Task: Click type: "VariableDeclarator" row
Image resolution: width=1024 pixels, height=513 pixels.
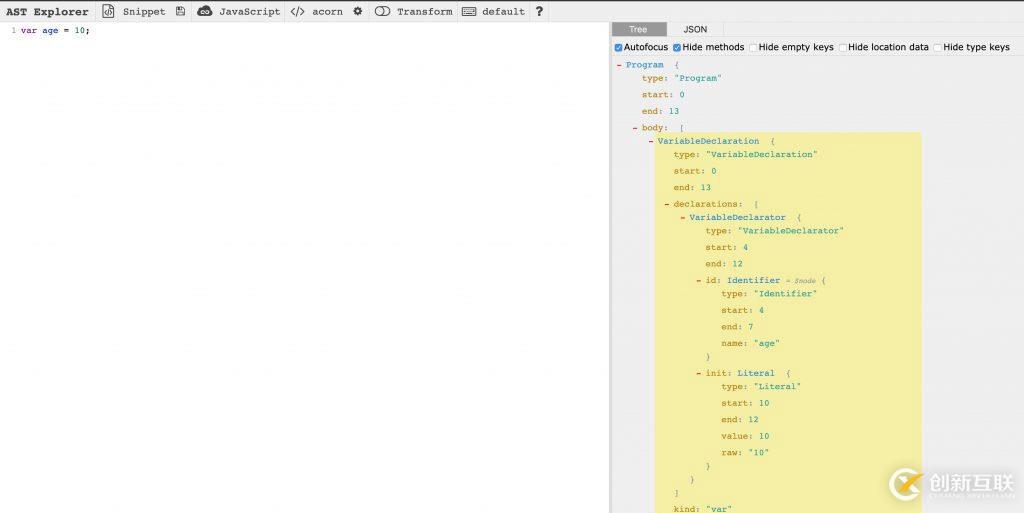Action: pos(775,231)
